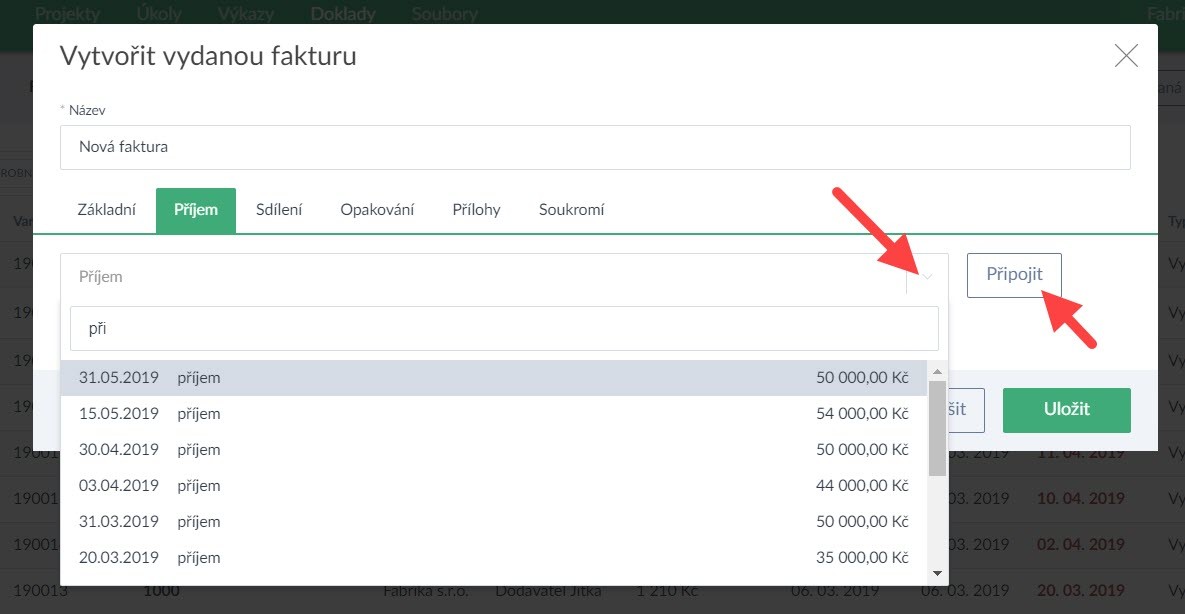This screenshot has width=1185, height=614.
Task: Go to the Opakování tab
Action: (377, 210)
